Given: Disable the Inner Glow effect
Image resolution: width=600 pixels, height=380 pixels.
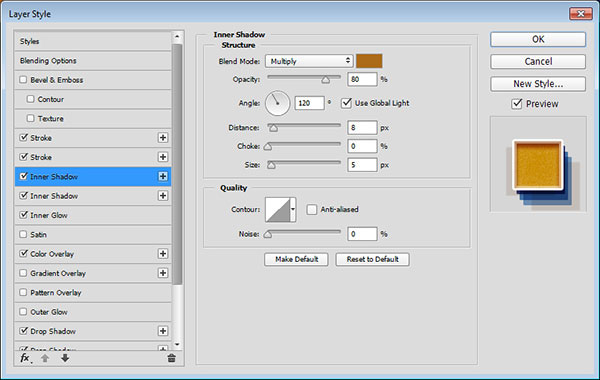Looking at the screenshot, I should point(23,215).
